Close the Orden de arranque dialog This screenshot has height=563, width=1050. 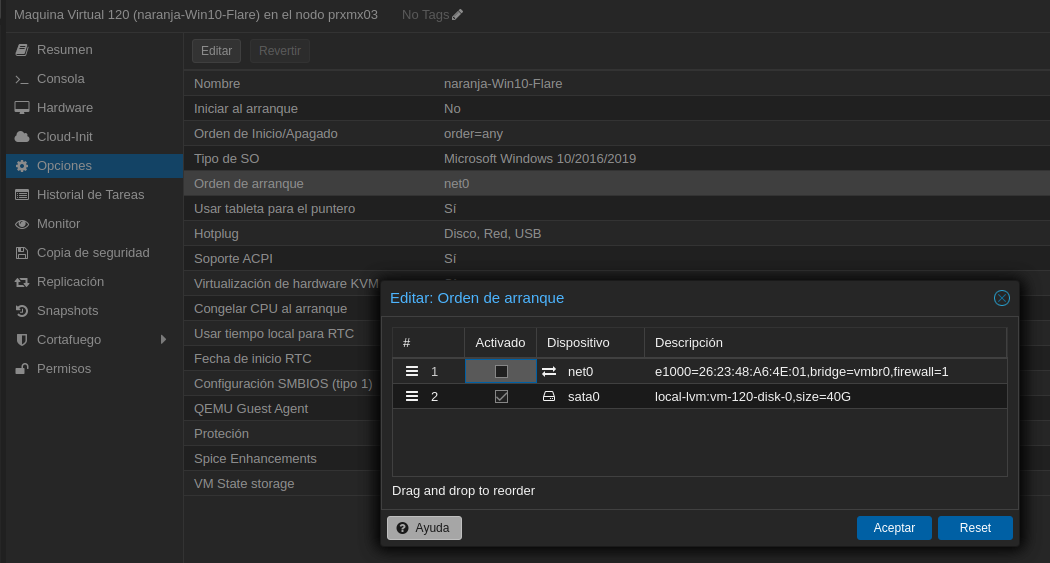1002,298
